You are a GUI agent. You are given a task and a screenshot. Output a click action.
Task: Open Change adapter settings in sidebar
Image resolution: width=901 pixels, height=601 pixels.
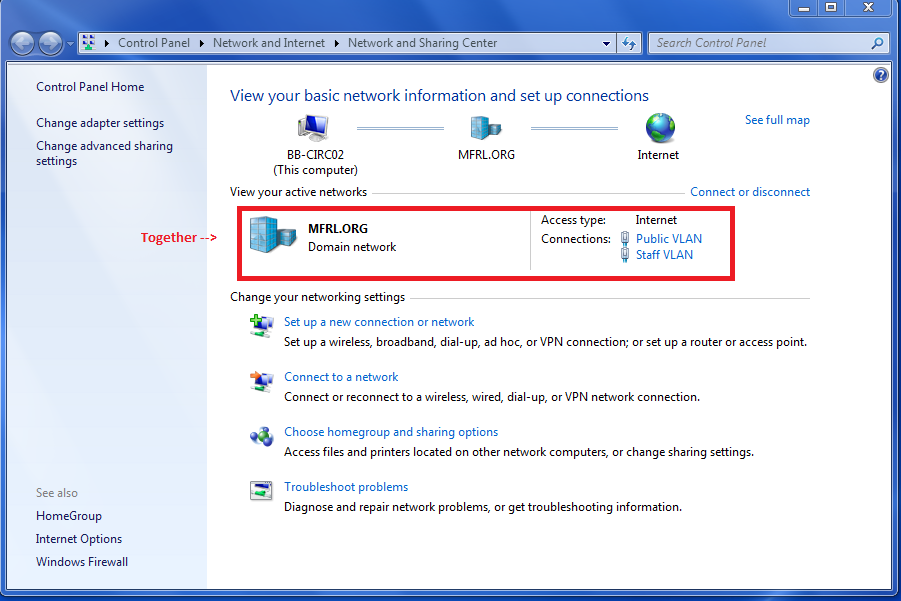tap(100, 123)
